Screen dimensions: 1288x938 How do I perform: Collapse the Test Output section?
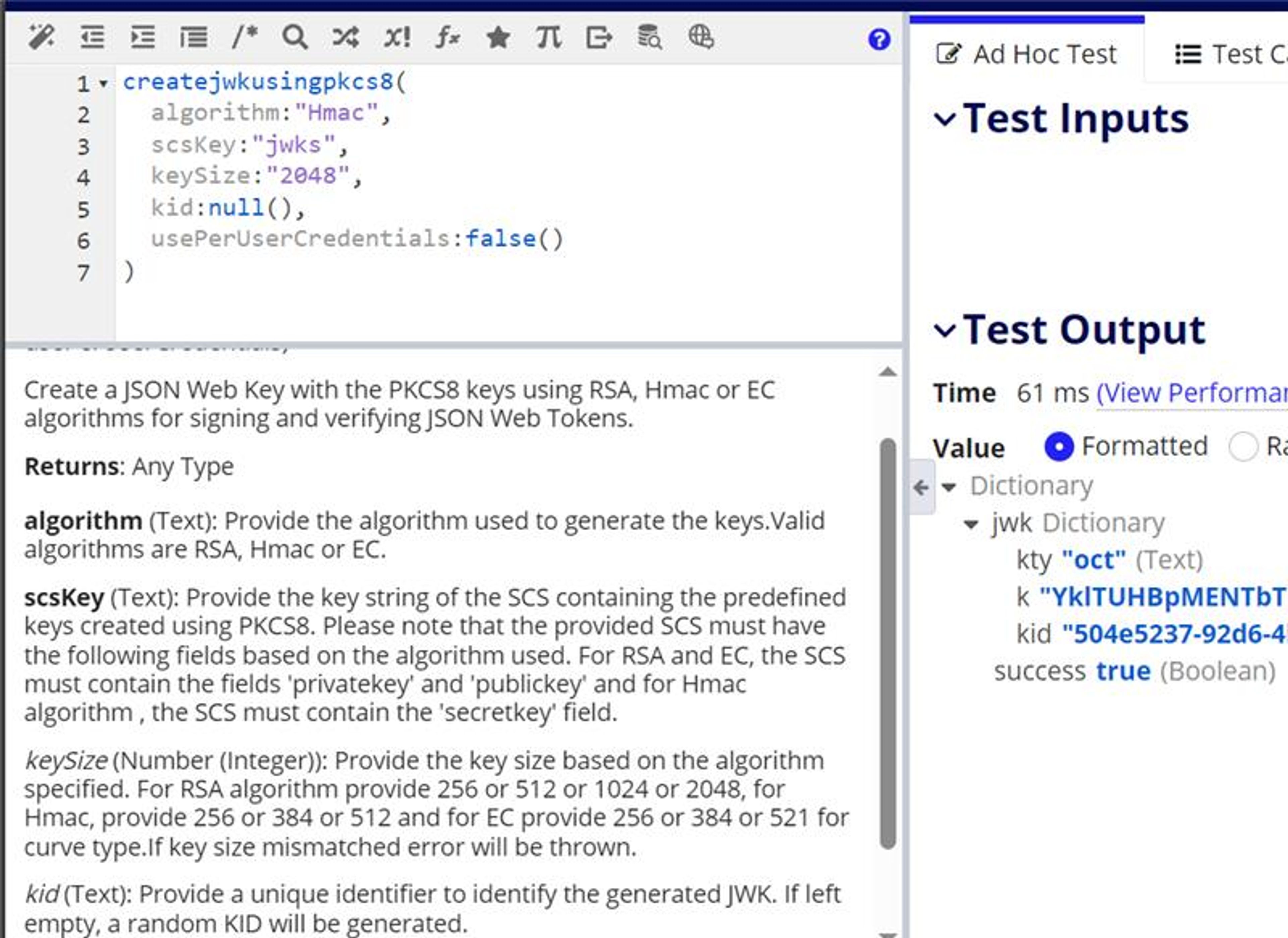(944, 330)
